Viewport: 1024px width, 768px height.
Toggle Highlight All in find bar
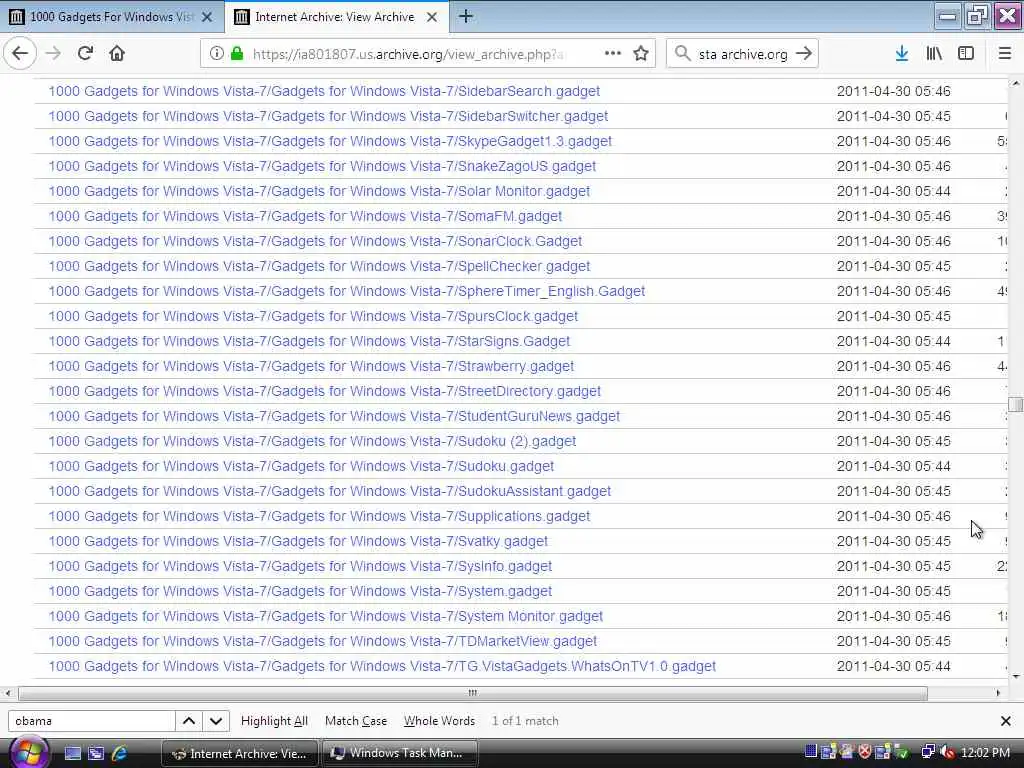coord(274,721)
